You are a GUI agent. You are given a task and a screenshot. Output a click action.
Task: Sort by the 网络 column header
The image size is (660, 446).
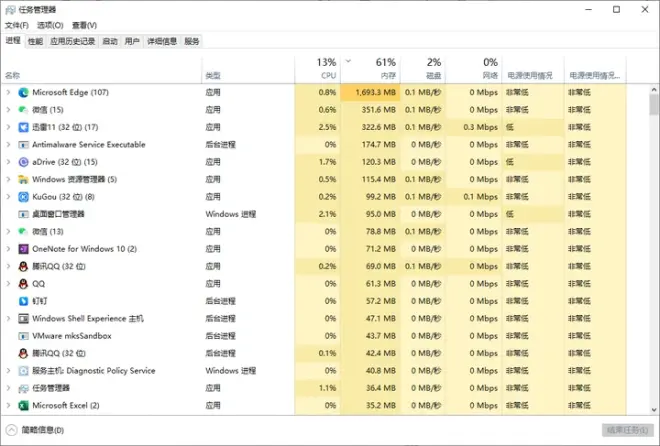tap(474, 69)
